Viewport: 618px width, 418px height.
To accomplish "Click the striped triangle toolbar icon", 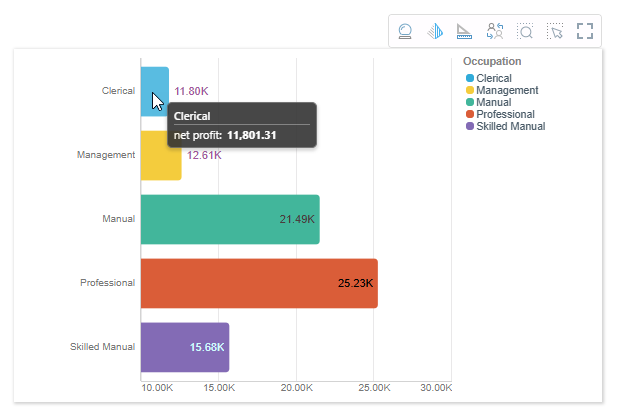I will point(435,31).
